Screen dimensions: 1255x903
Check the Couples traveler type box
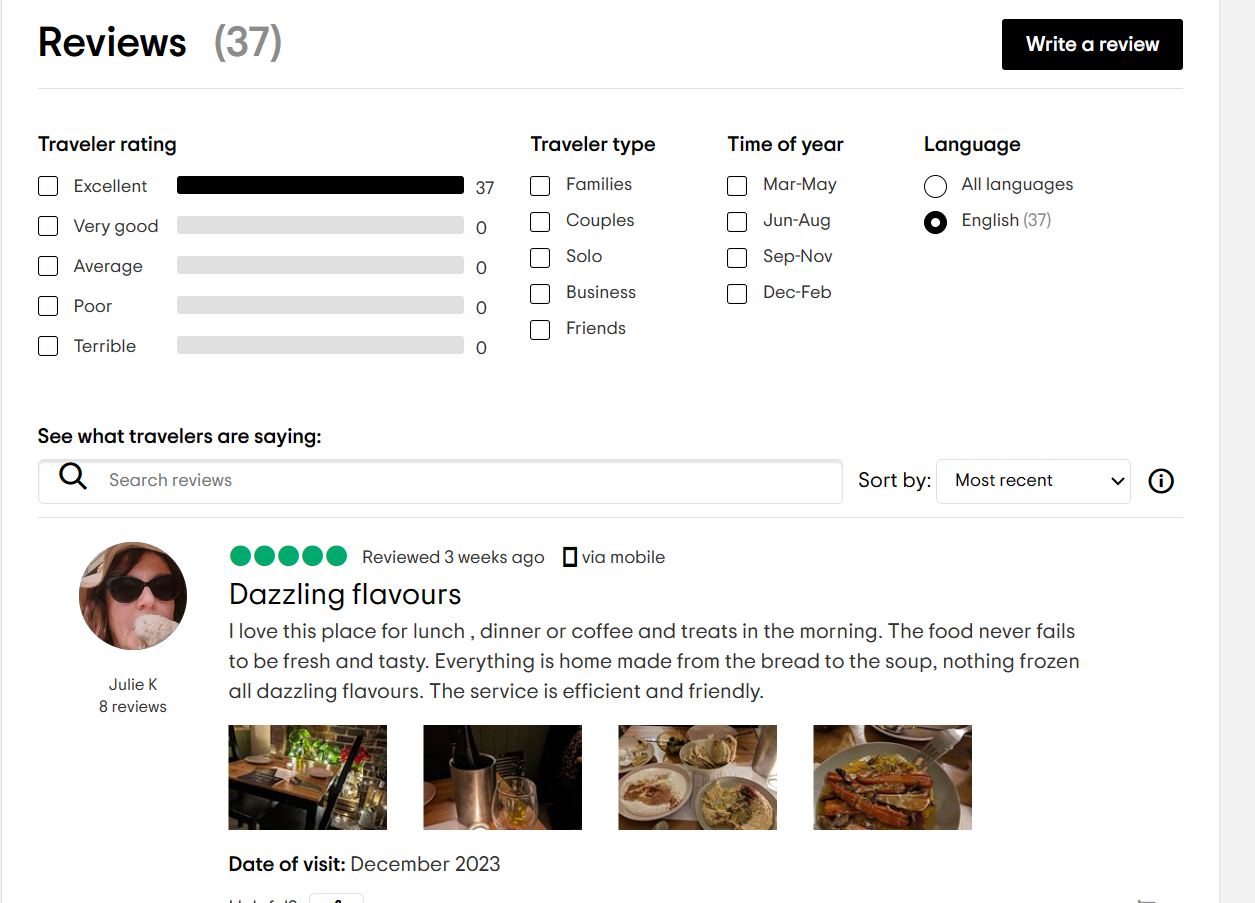pos(540,222)
